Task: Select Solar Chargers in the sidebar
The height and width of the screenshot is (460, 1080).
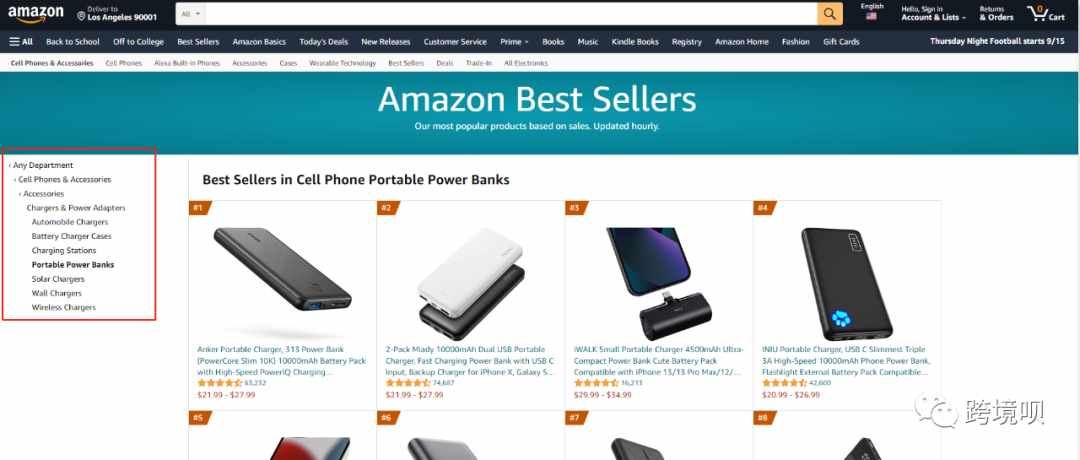Action: (58, 279)
